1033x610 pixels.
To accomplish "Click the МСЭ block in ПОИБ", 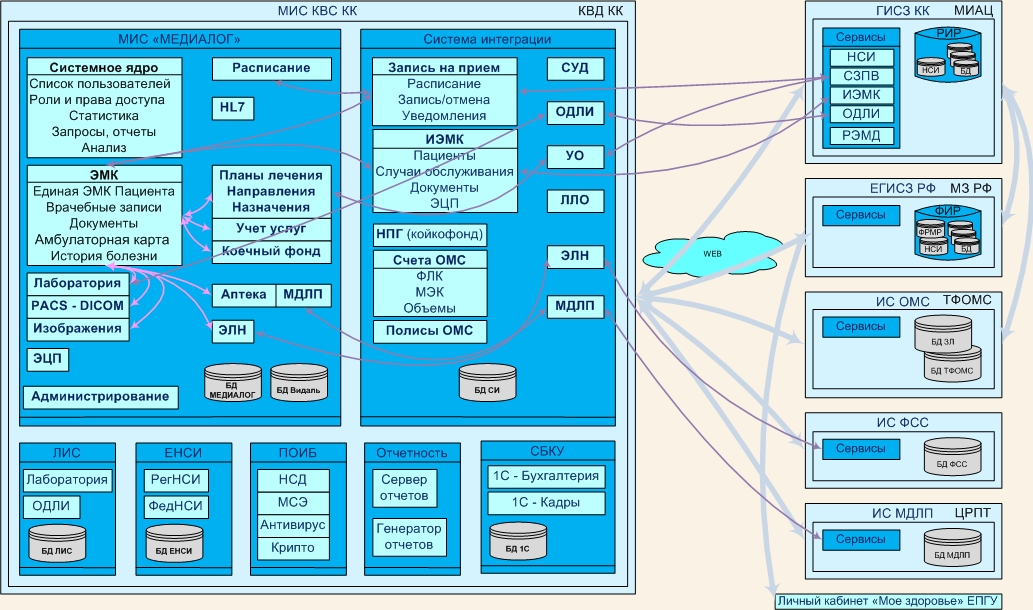I will point(293,503).
